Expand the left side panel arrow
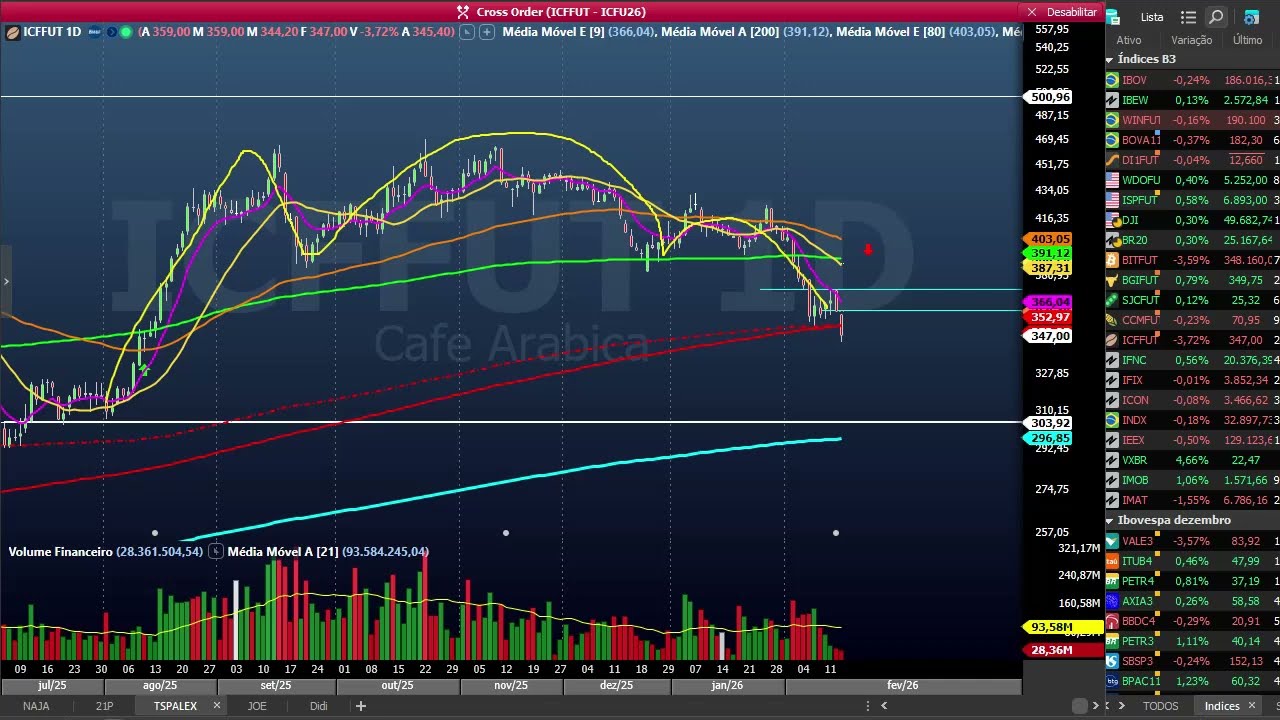The image size is (1280, 720). point(6,282)
